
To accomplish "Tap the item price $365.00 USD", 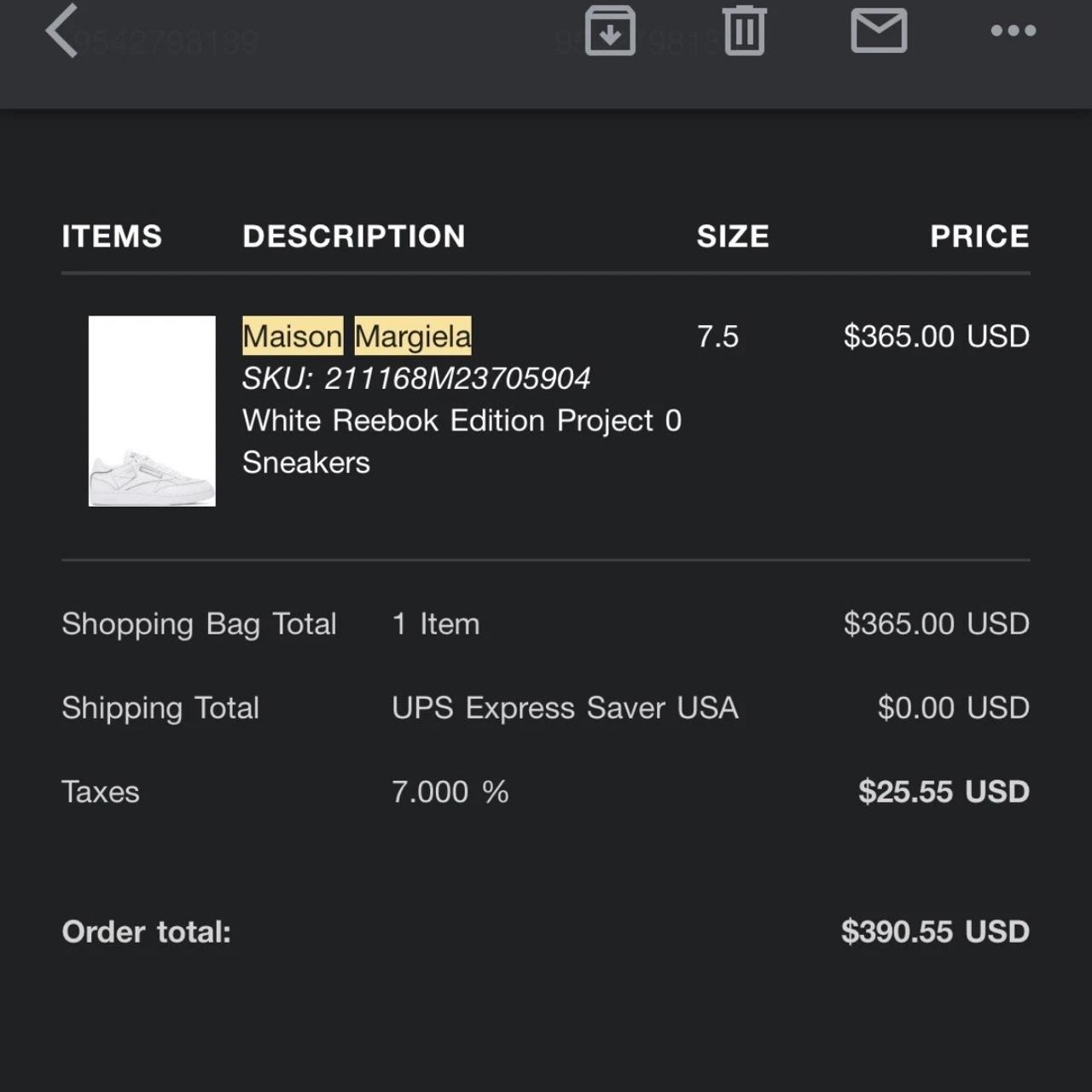I will tap(936, 336).
